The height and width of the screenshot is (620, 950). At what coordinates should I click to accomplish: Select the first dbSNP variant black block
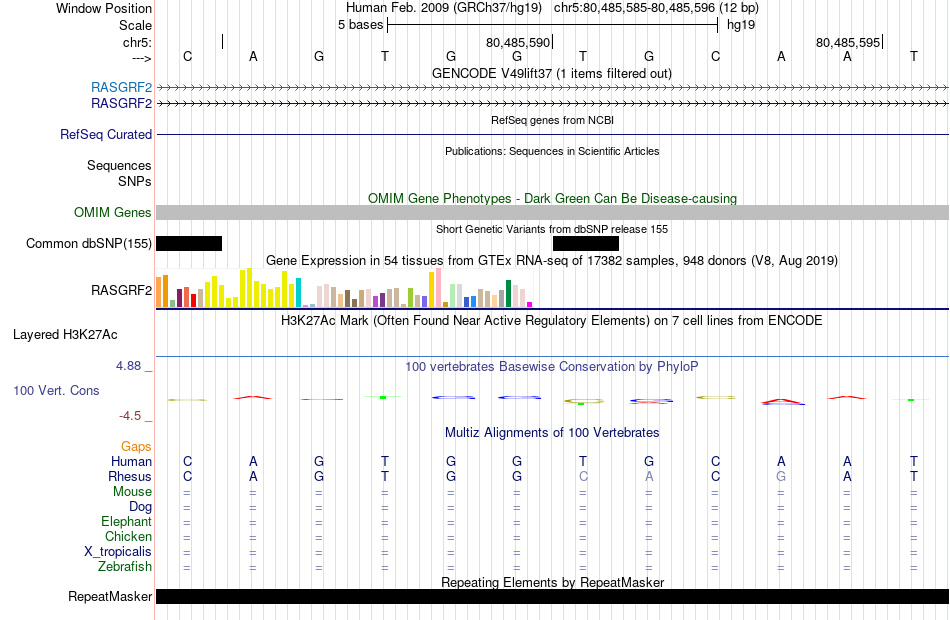click(x=189, y=244)
